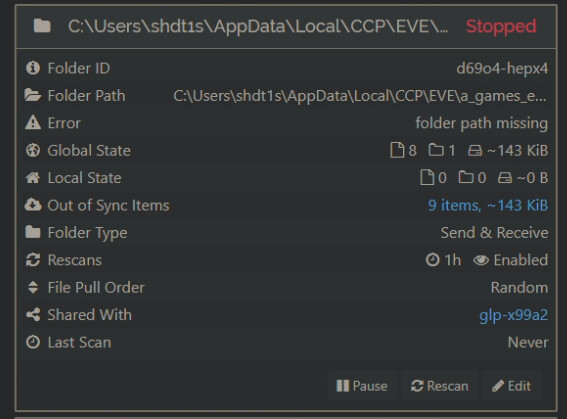Click the up-down arrows icon beside File Pull Order

33,287
